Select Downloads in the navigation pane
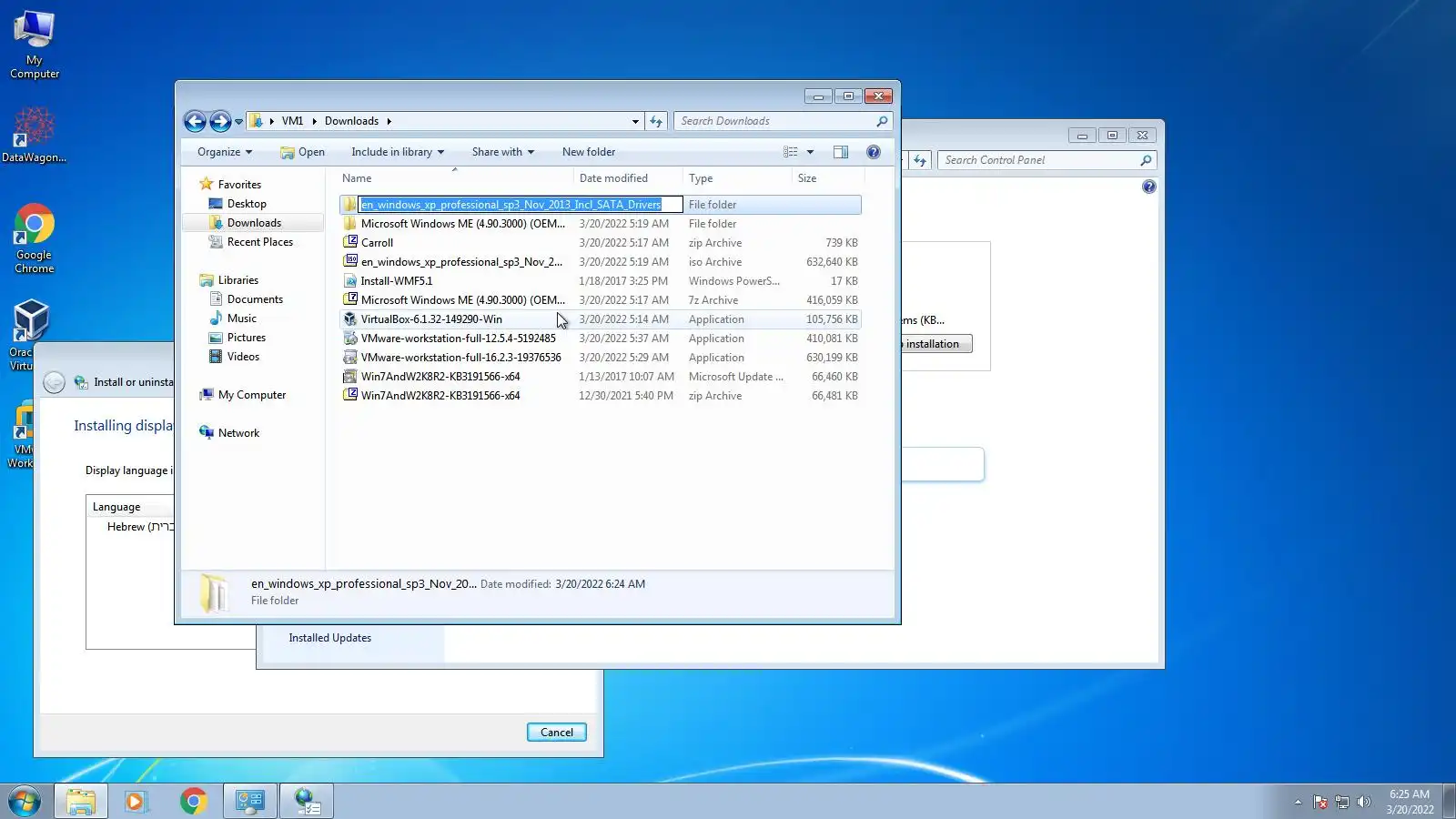The width and height of the screenshot is (1456, 819). pyautogui.click(x=254, y=223)
